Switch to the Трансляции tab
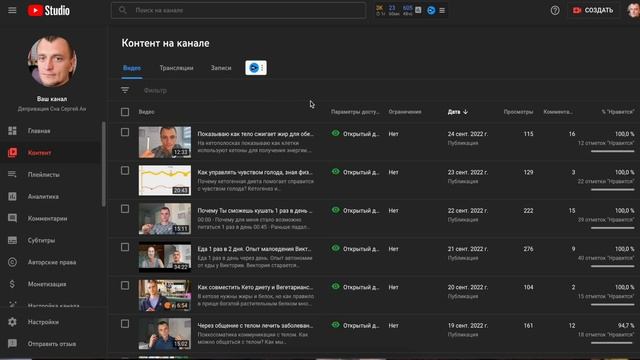This screenshot has height=360, width=640. 176,68
